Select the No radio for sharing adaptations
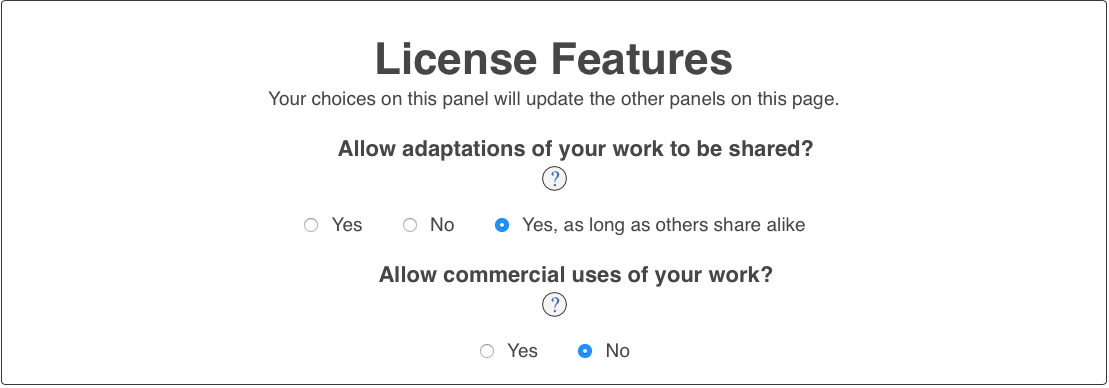The image size is (1109, 388). pyautogui.click(x=410, y=225)
